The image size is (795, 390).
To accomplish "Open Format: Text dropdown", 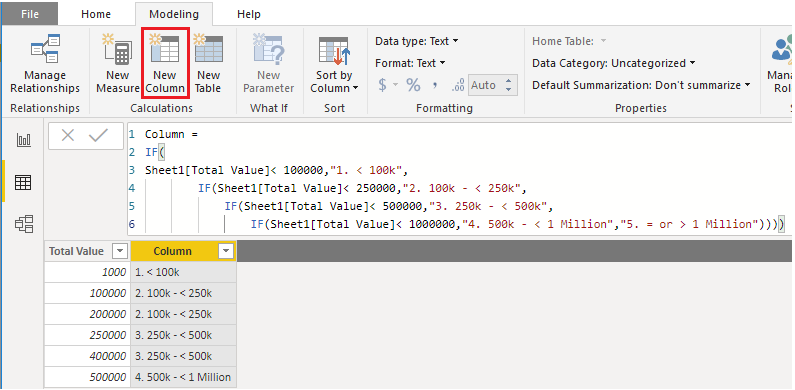I will (410, 63).
